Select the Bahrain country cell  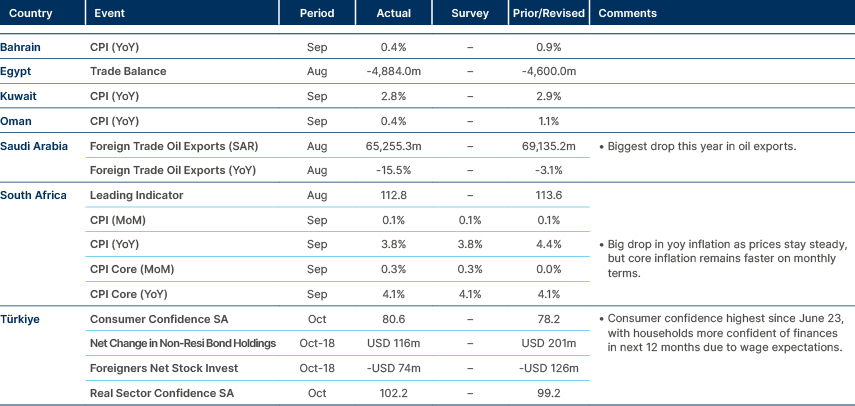[x=20, y=48]
